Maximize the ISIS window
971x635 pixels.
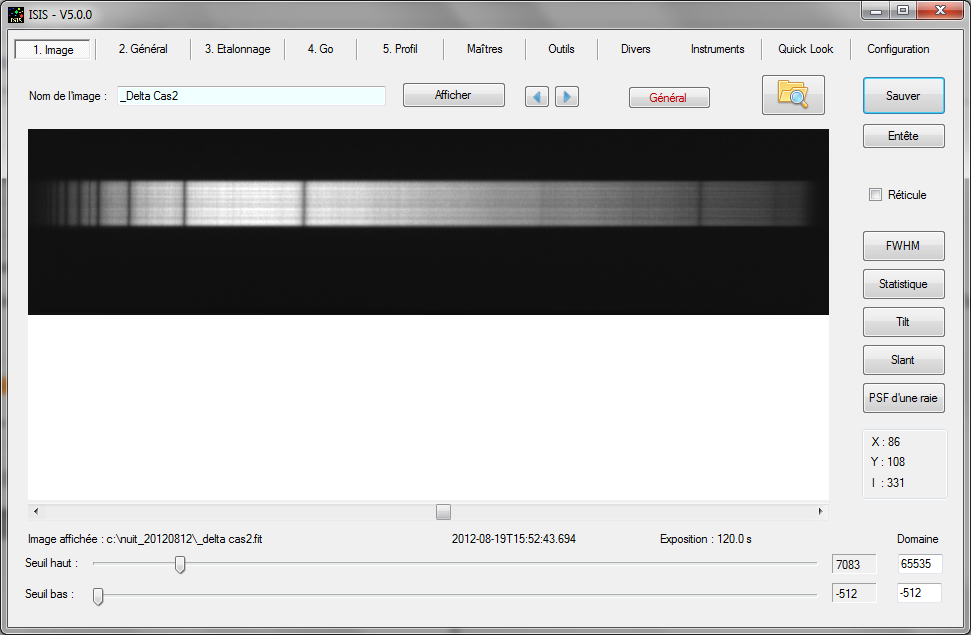903,11
